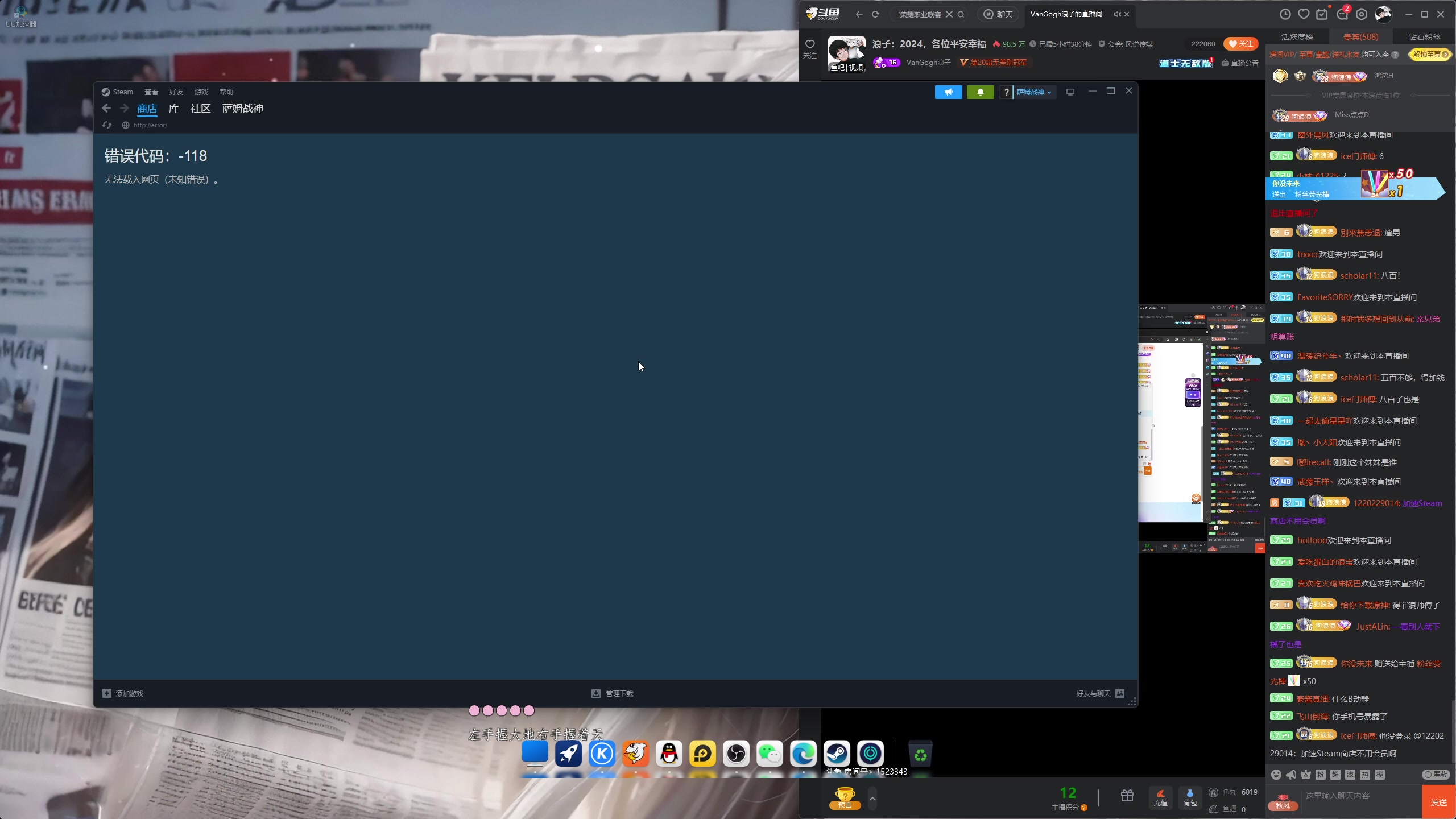The height and width of the screenshot is (819, 1456).
Task: Open OBS Studio from the dock
Action: click(x=736, y=754)
